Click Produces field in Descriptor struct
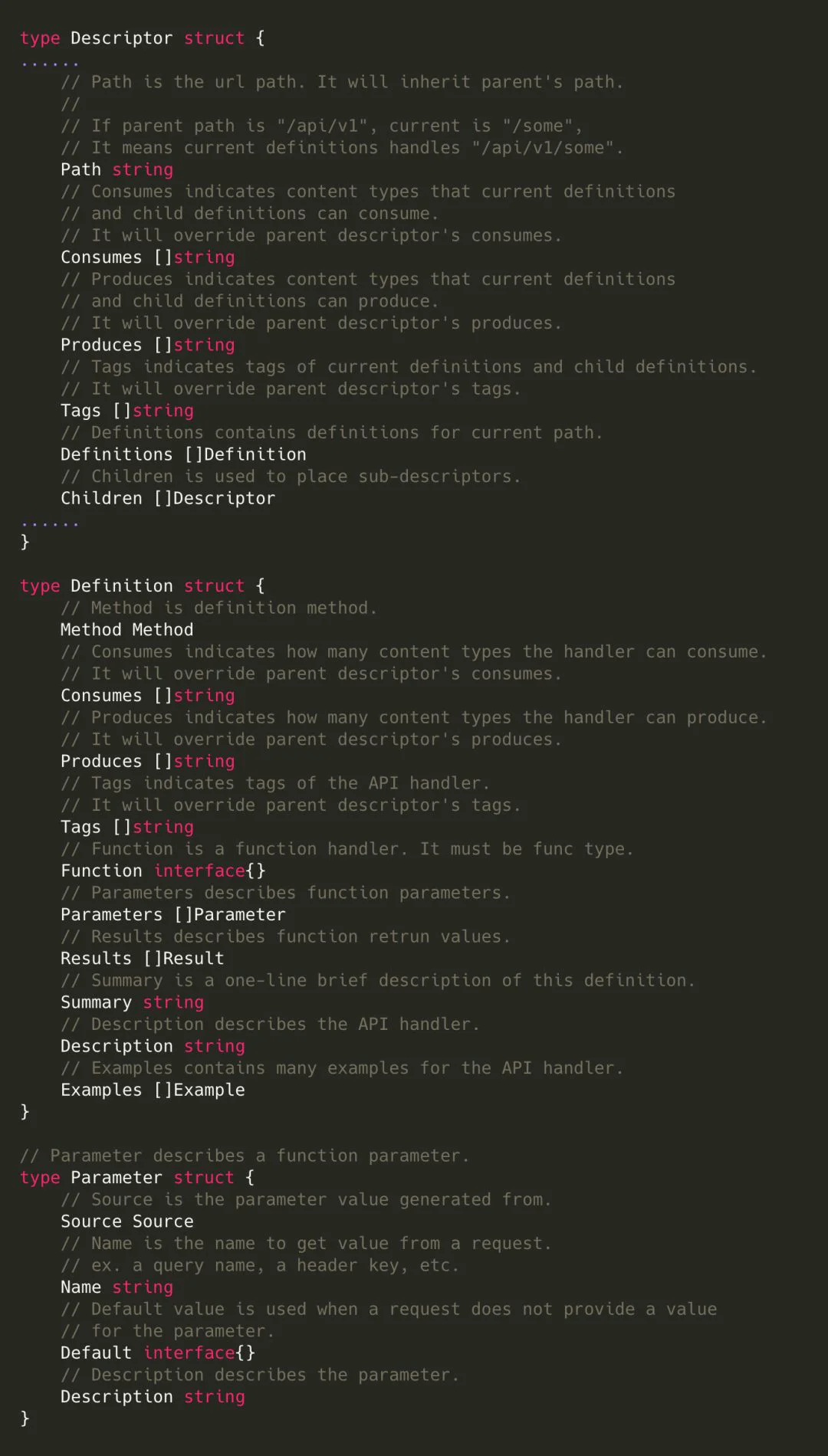 tap(148, 345)
